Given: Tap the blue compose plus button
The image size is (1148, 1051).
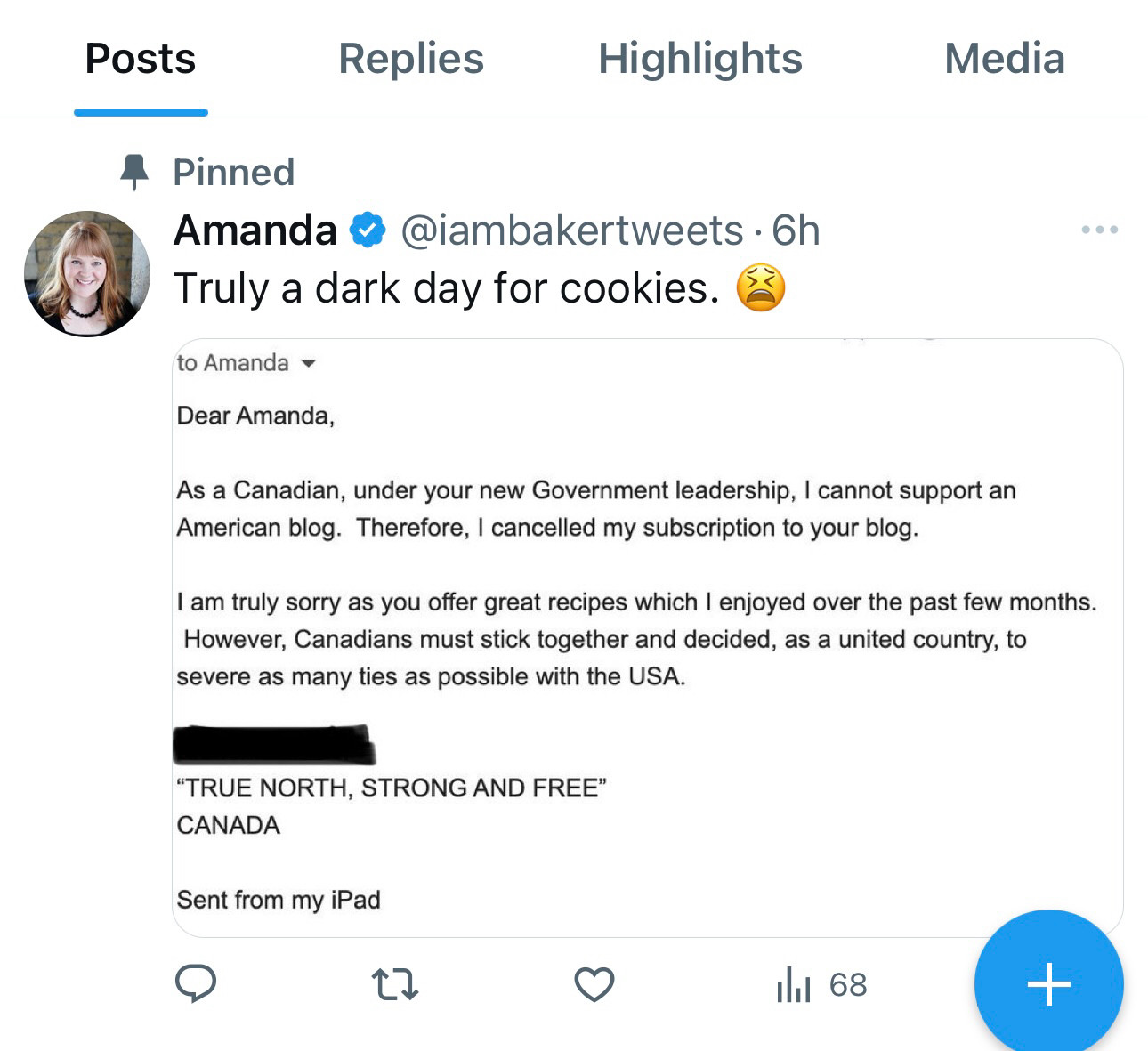Looking at the screenshot, I should [x=1048, y=984].
